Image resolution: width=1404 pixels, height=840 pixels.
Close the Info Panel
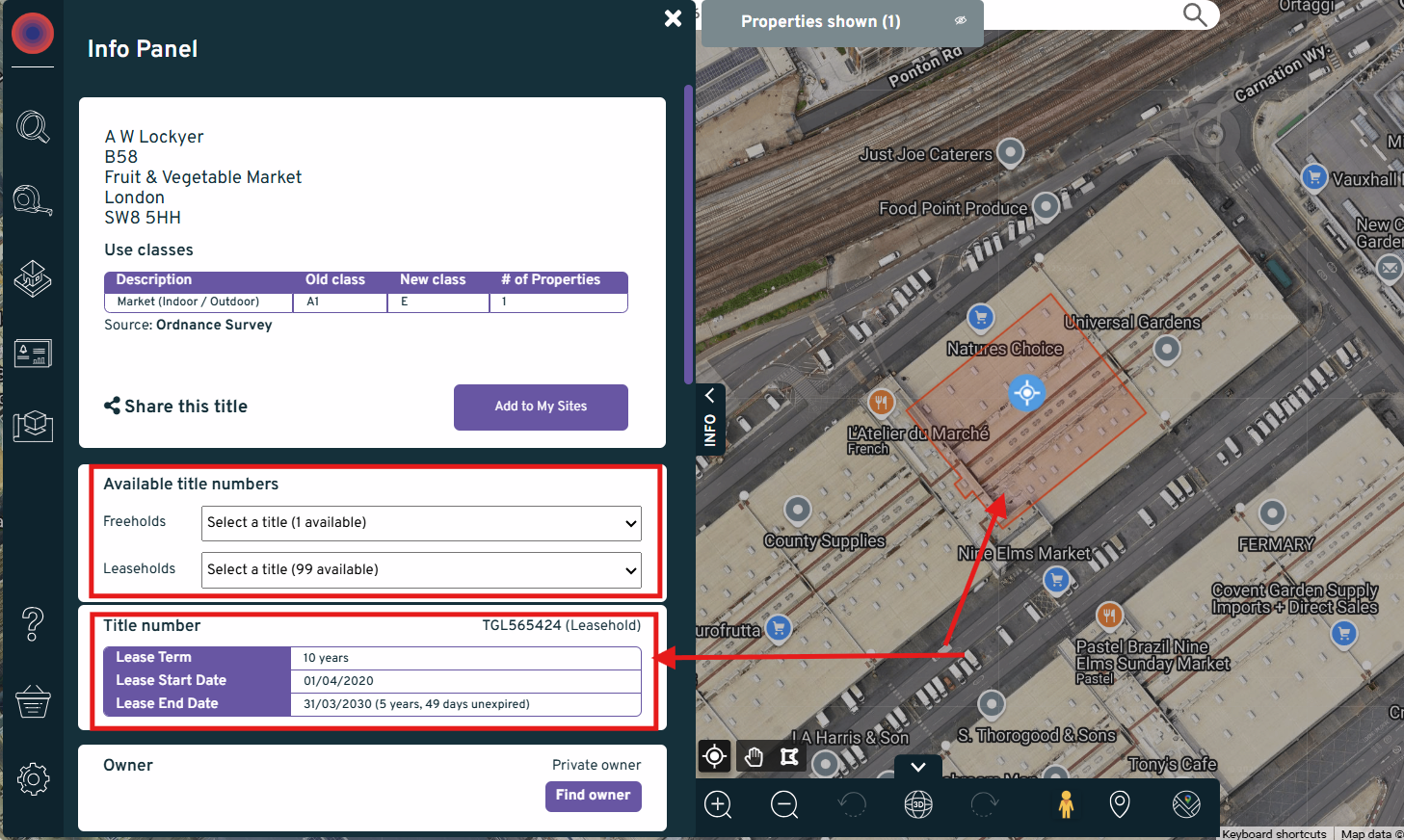pos(674,18)
